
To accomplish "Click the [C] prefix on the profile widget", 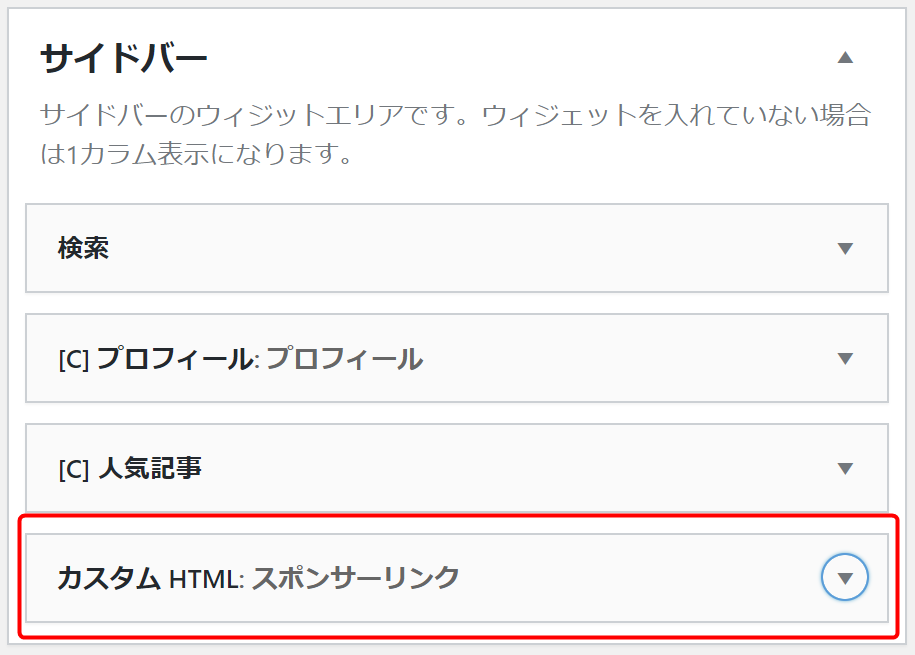I will tap(74, 359).
